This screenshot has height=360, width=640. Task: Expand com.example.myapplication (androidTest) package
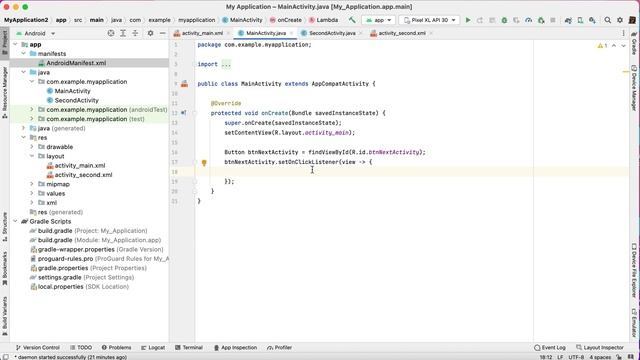point(32,109)
